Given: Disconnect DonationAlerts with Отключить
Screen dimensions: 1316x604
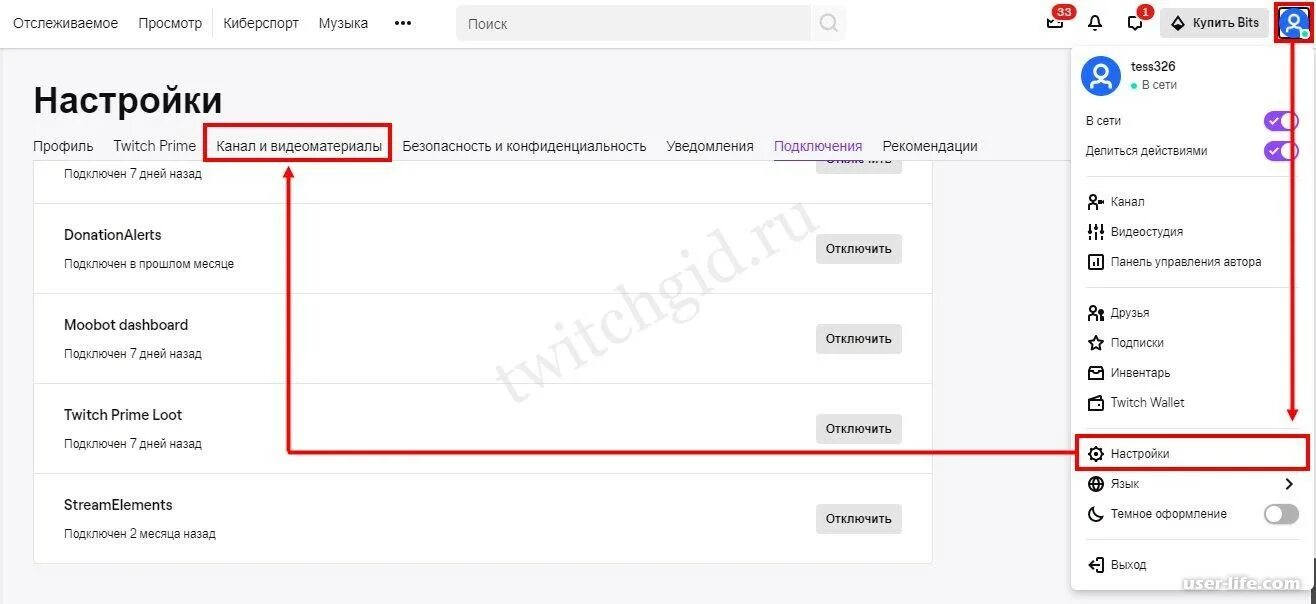Looking at the screenshot, I should tap(859, 249).
